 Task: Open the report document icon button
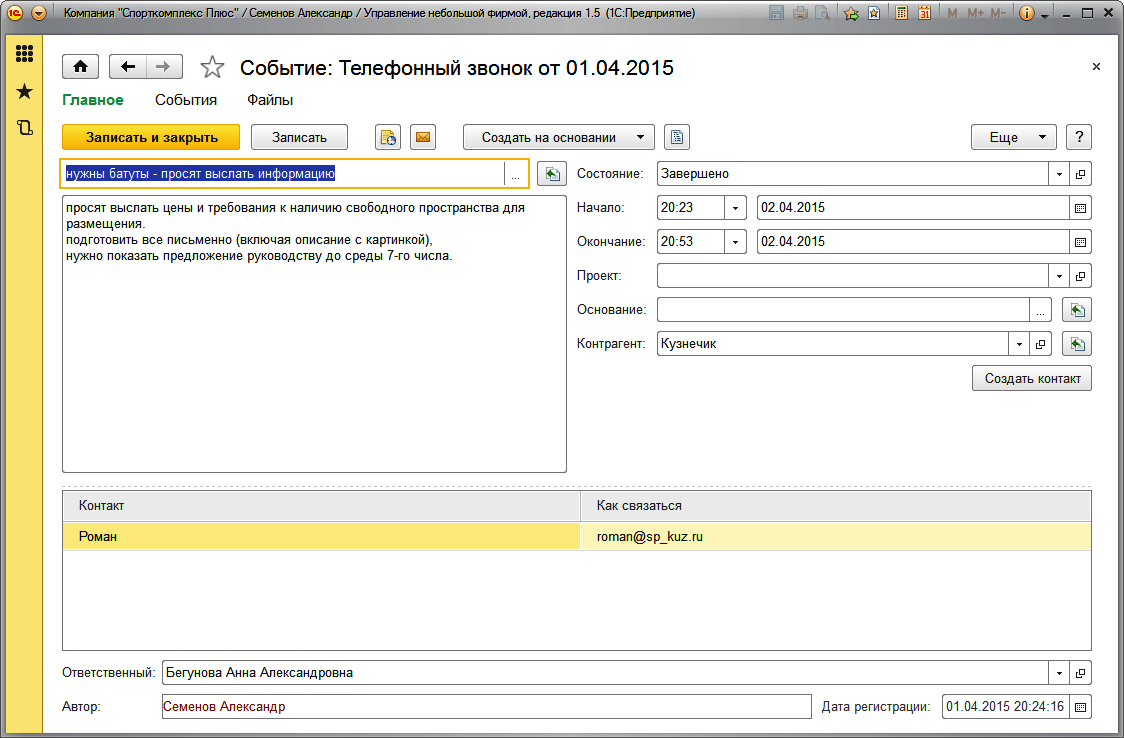(677, 137)
